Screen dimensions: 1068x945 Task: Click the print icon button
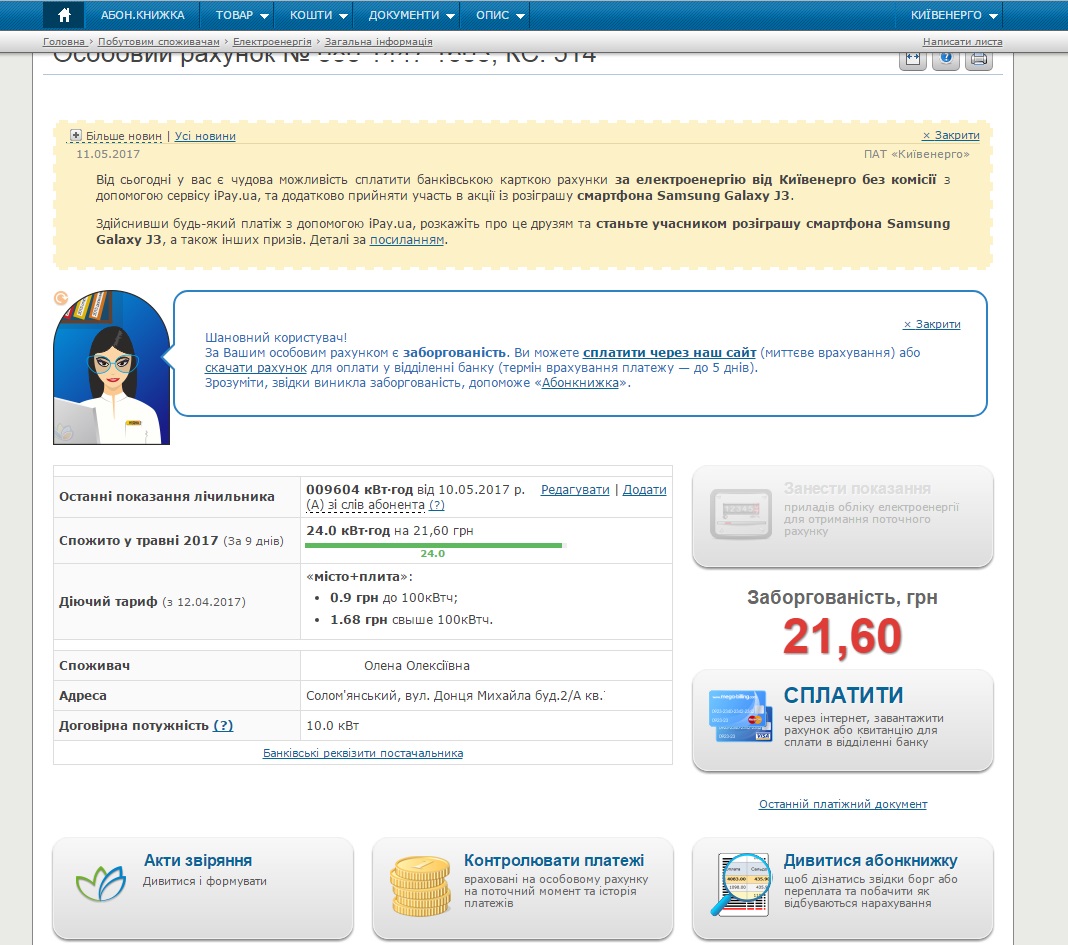click(979, 59)
